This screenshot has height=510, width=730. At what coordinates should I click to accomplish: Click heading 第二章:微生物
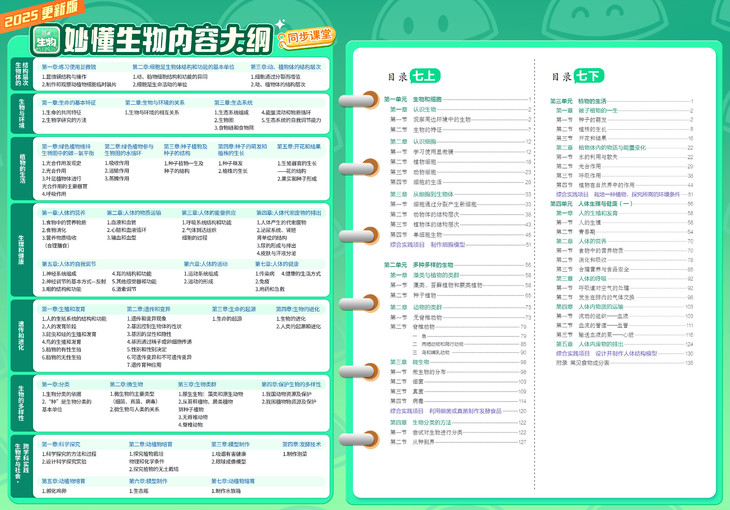coord(126,384)
